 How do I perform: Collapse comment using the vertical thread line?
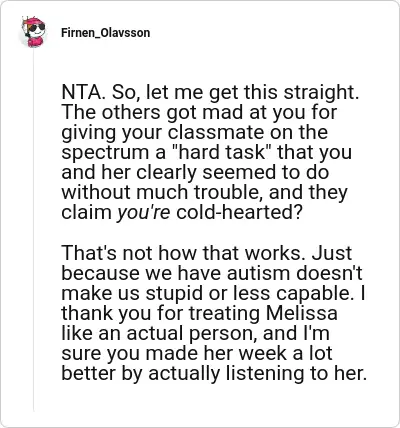point(33,230)
